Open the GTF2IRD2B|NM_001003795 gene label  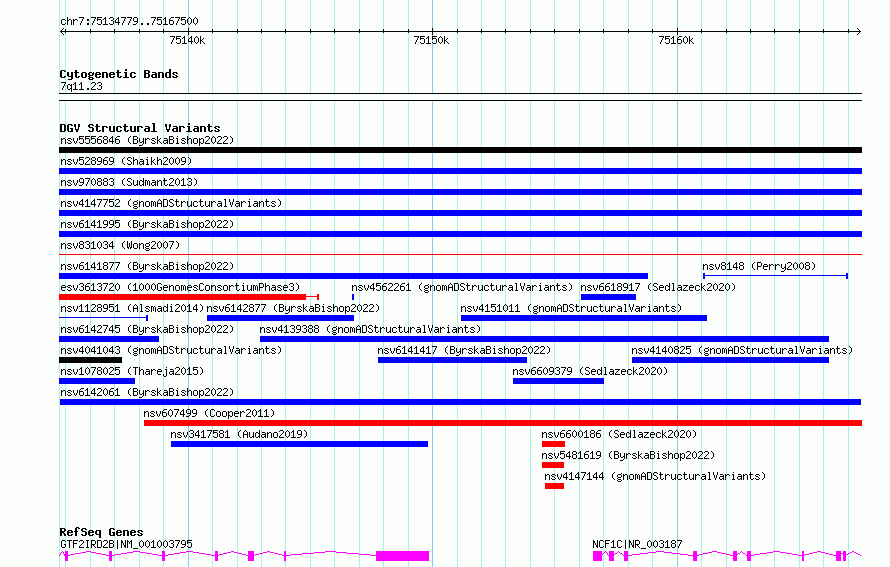tap(127, 544)
